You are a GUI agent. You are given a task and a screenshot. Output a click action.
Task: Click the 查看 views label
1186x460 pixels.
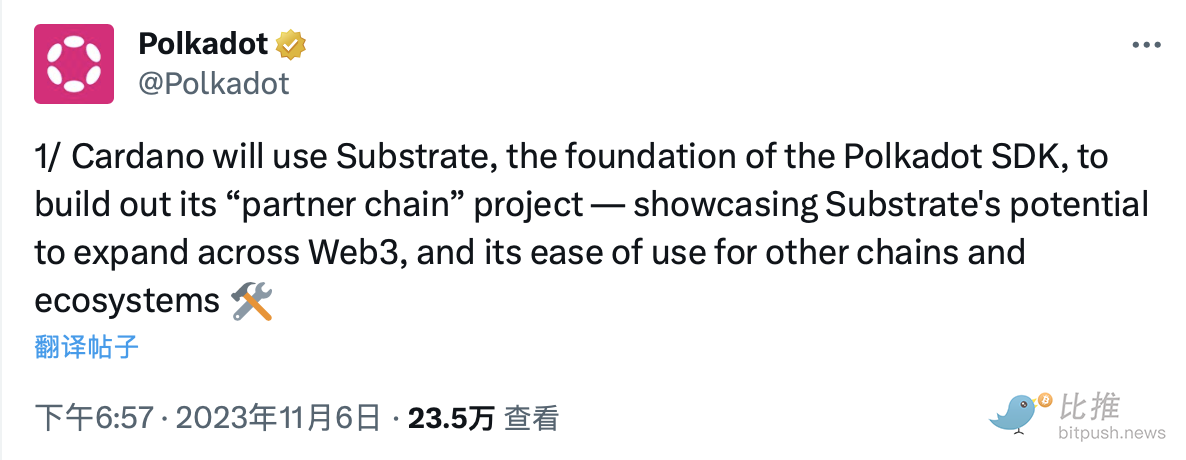coord(531,418)
